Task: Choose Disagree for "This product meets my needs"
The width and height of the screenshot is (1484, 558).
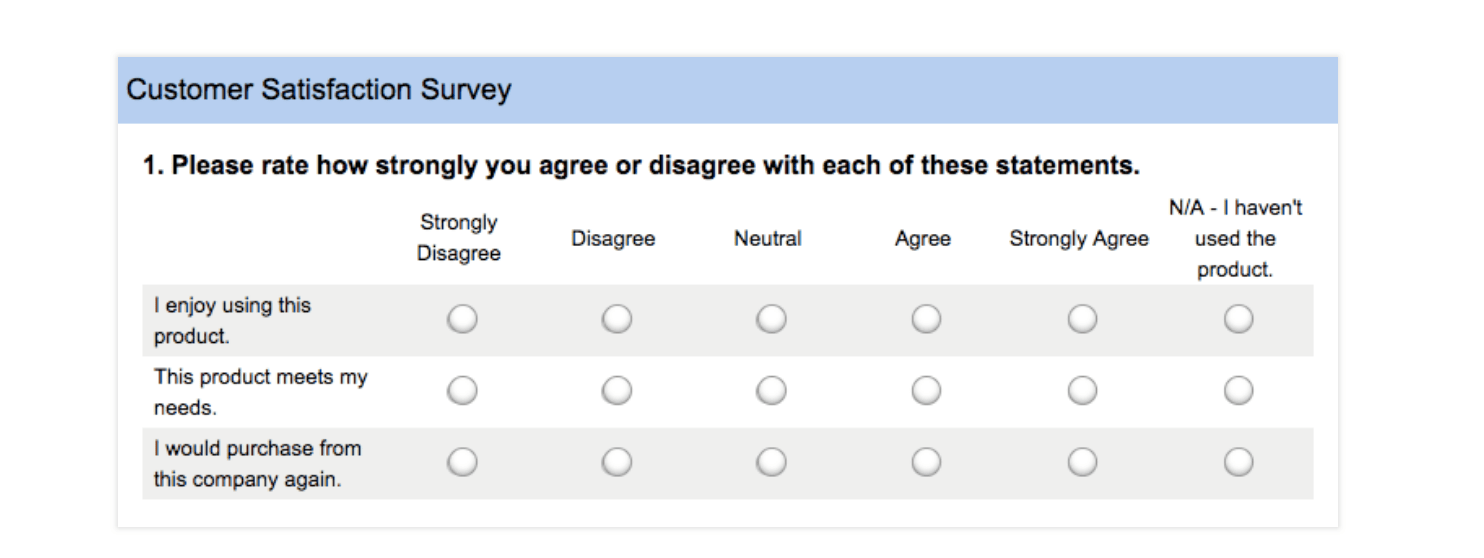Action: pos(617,390)
